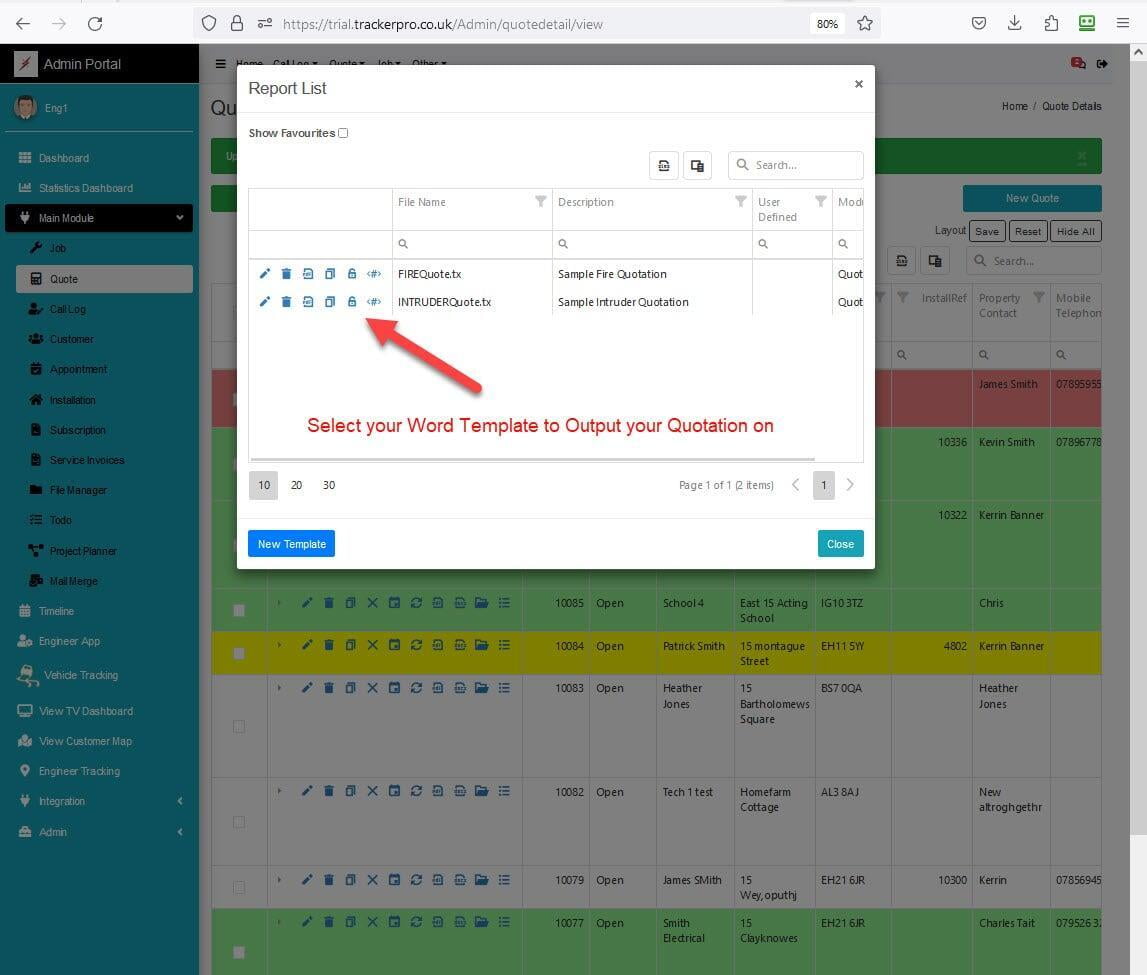Open the Customer sidebar menu item
The width and height of the screenshot is (1147, 975).
click(71, 339)
